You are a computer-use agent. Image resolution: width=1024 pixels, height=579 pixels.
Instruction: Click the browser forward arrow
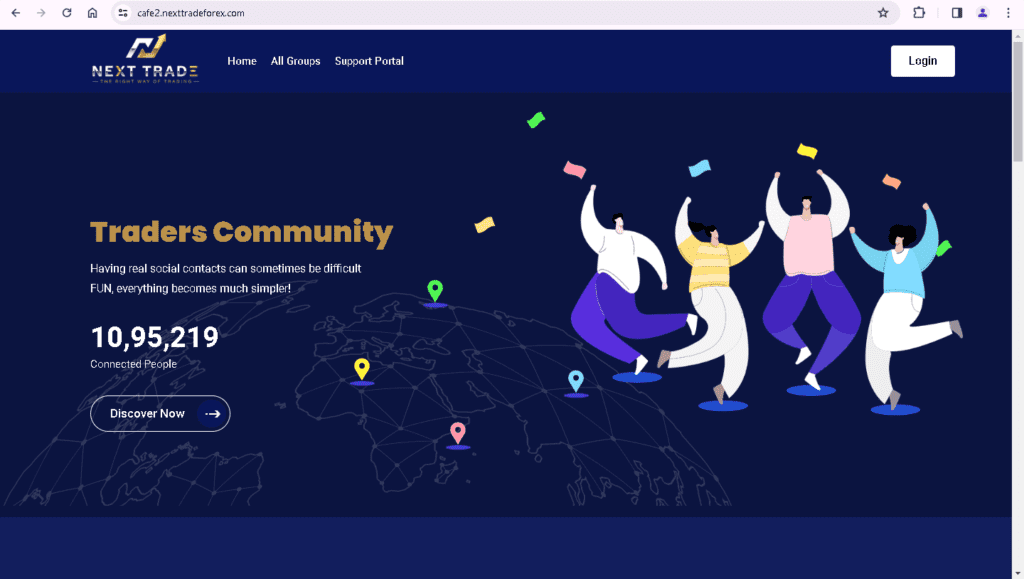pyautogui.click(x=41, y=13)
